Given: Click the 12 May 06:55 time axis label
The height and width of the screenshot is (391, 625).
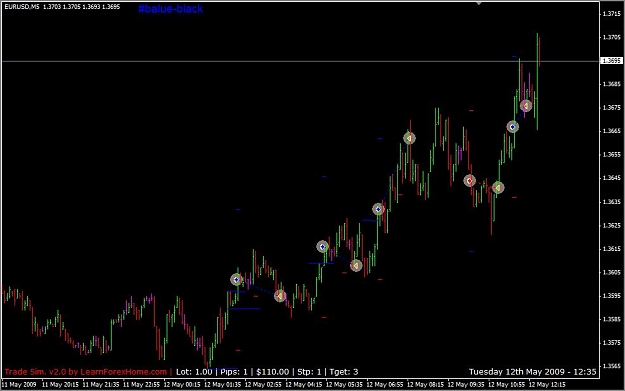Looking at the screenshot, I should [x=385, y=385].
